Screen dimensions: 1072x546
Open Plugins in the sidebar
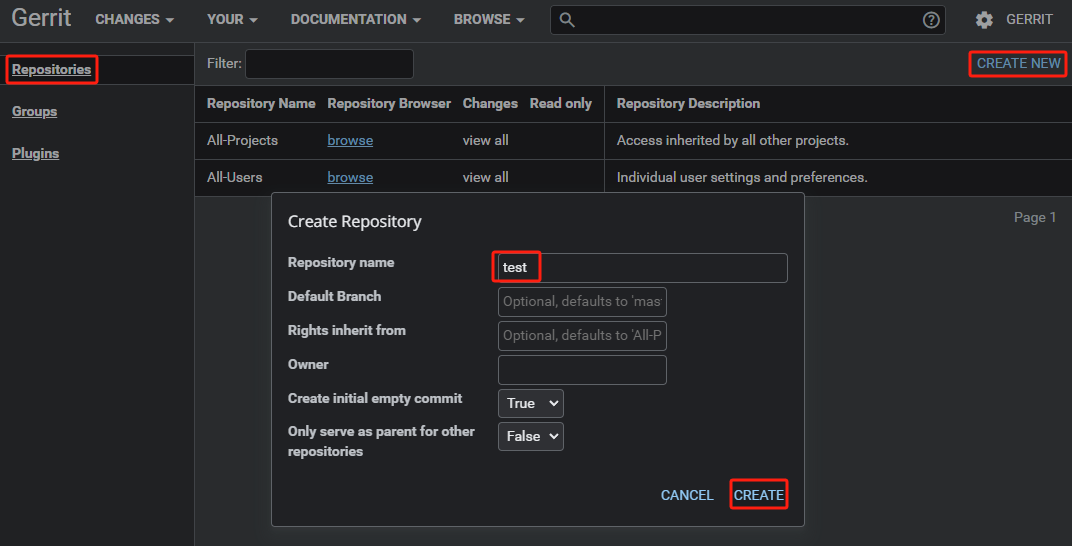[35, 154]
